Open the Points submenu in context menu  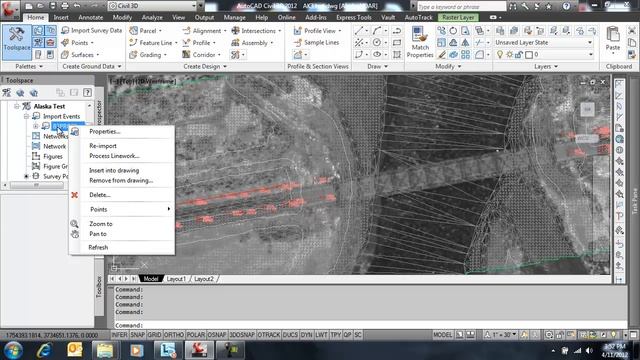coord(122,209)
